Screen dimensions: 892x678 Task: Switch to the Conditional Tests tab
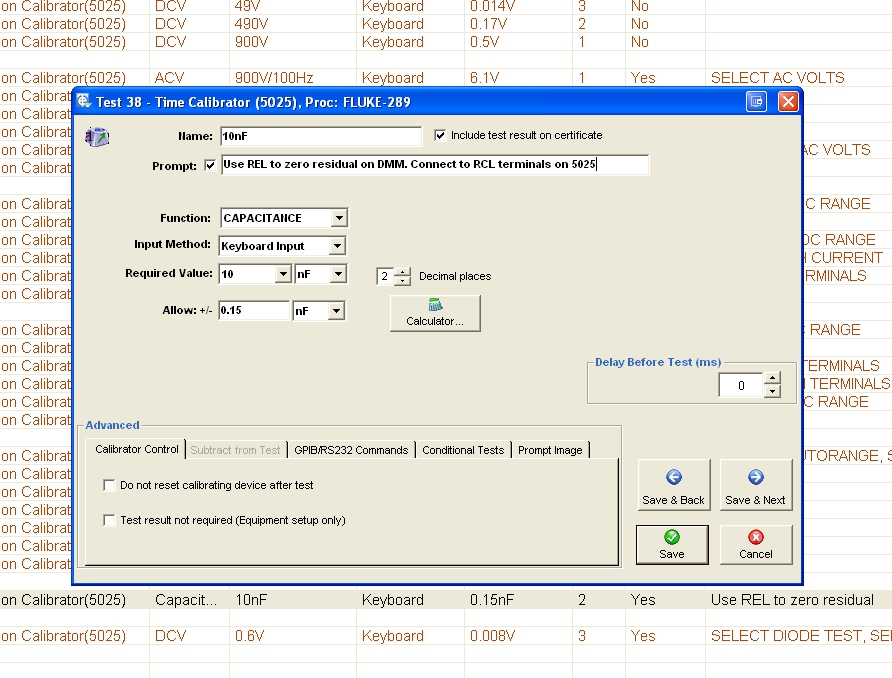coord(463,450)
